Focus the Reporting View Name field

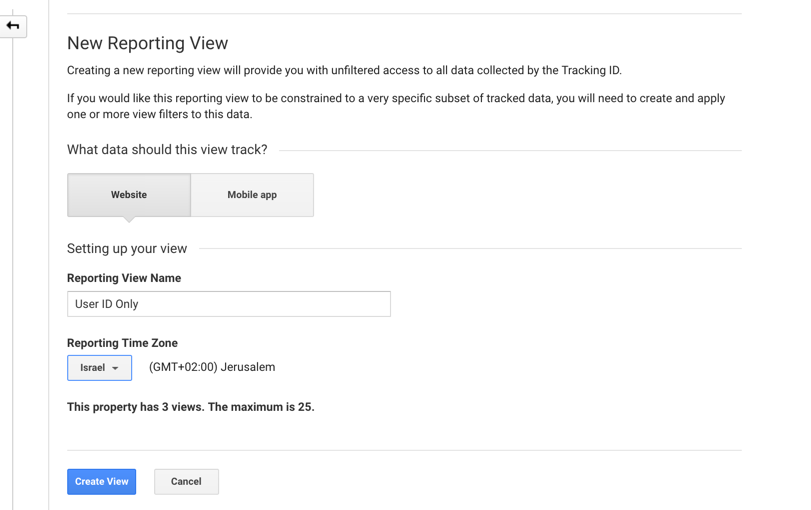(229, 304)
